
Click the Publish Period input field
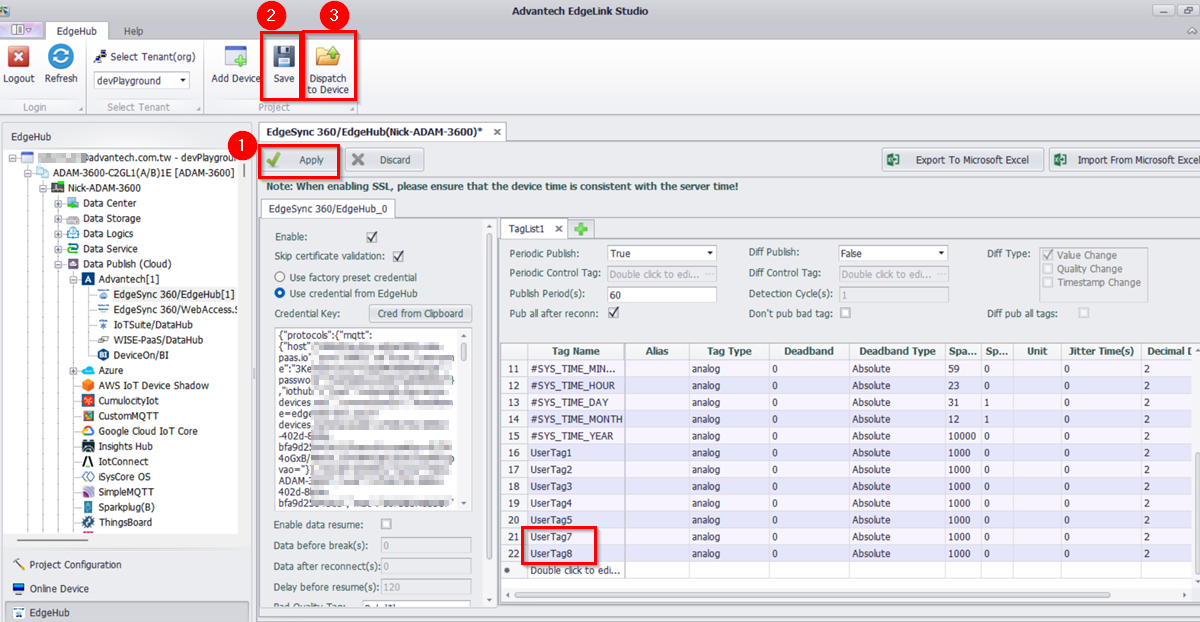click(x=661, y=295)
